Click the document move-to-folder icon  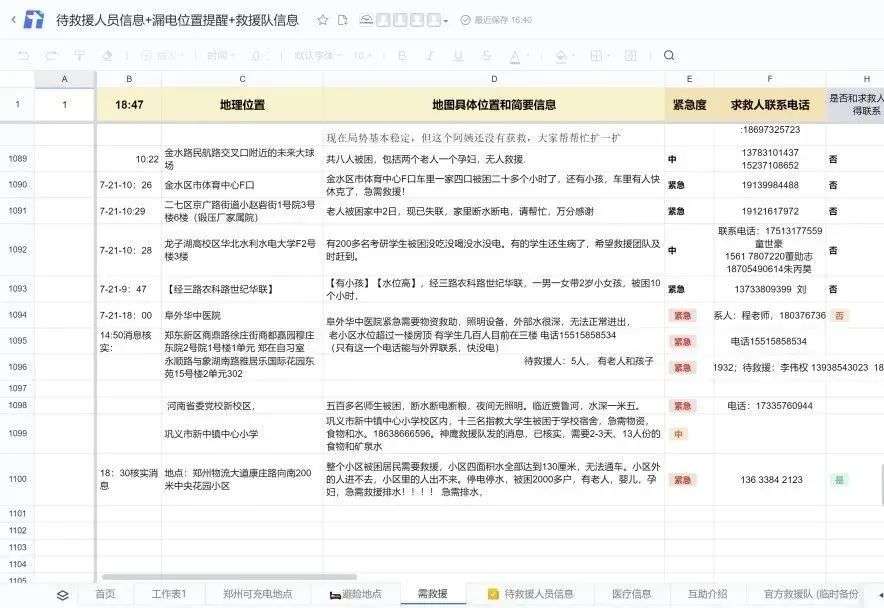(x=342, y=20)
